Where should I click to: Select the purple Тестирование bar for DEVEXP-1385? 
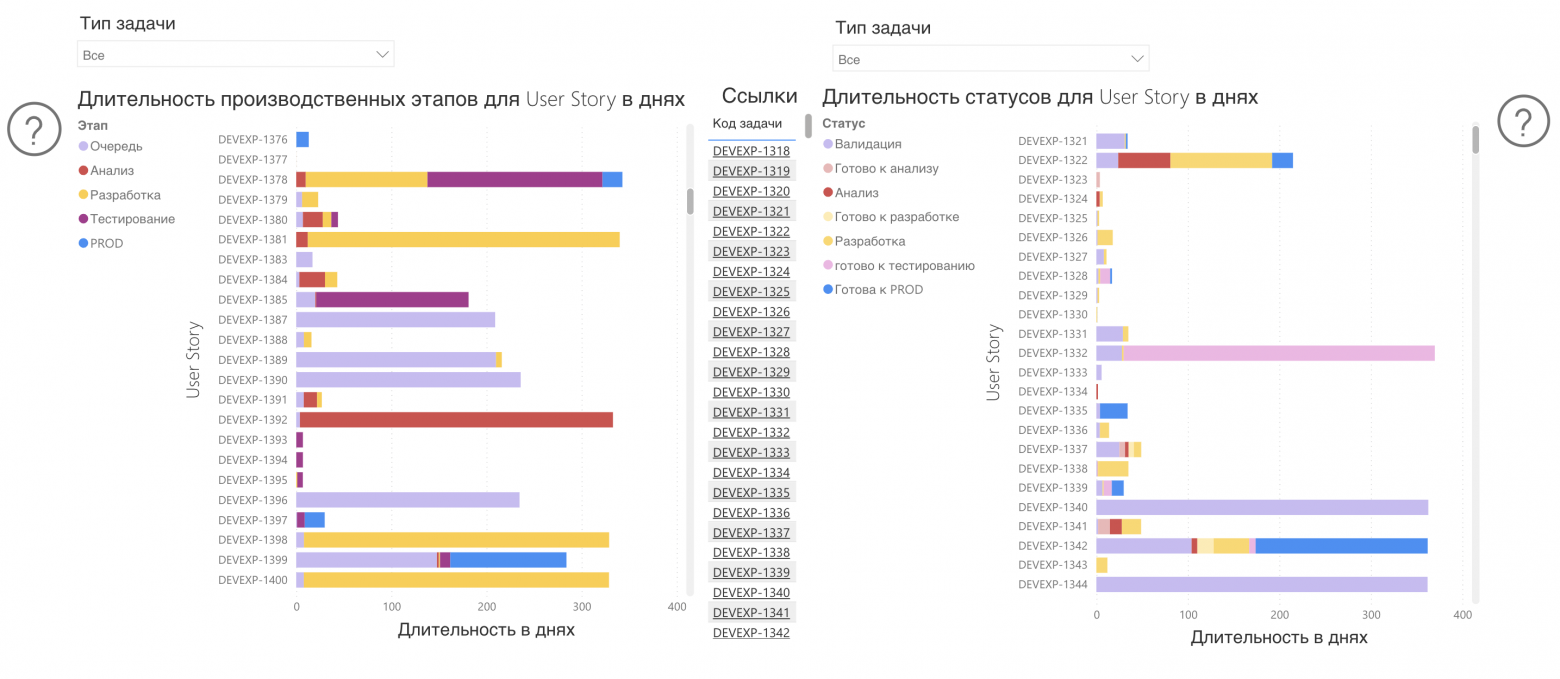click(392, 300)
